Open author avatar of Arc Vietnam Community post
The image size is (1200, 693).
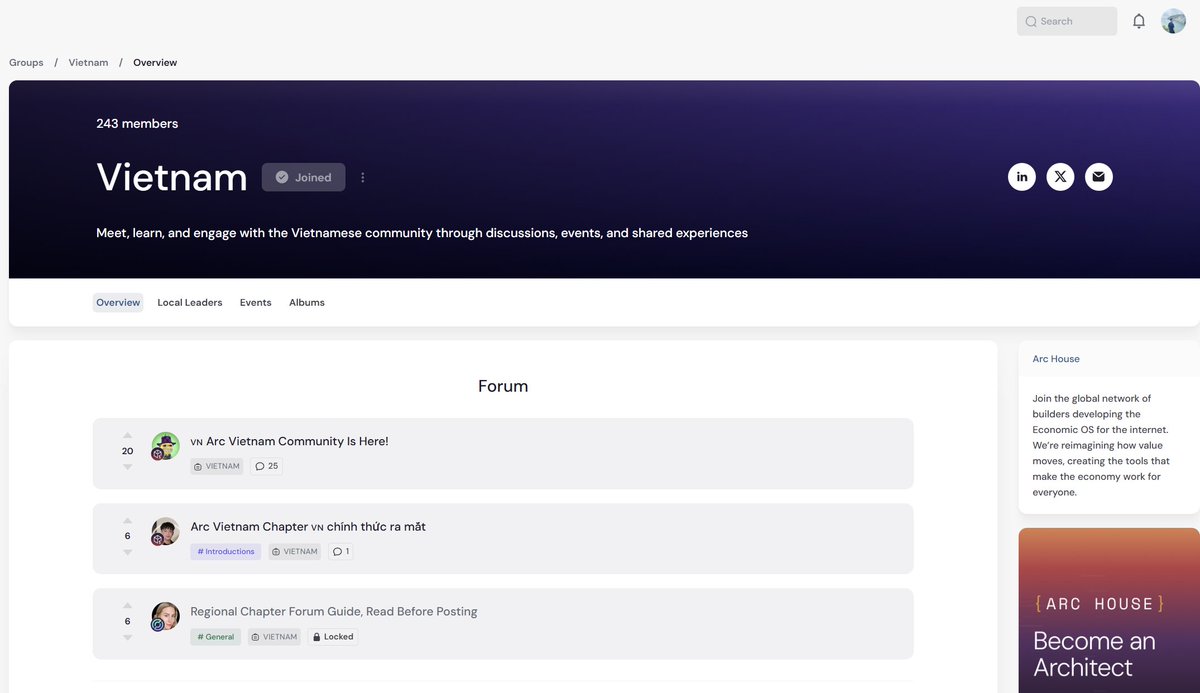[x=165, y=446]
